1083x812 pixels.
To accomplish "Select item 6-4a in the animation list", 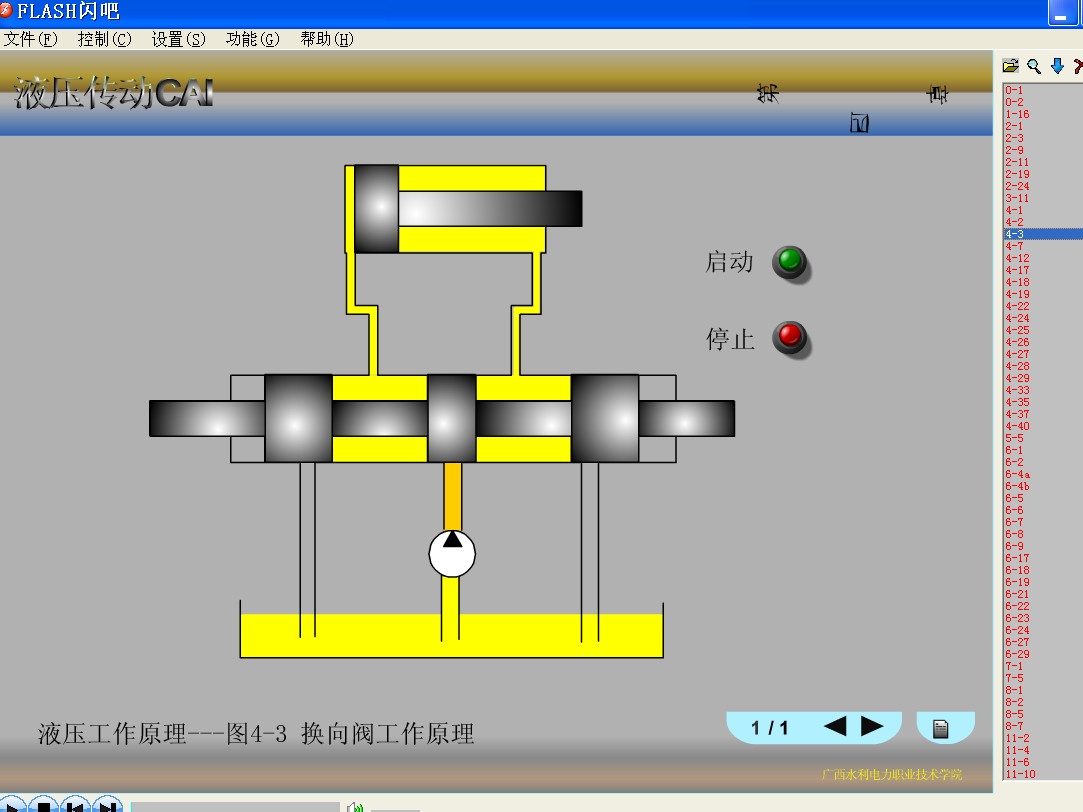I will (x=1017, y=474).
